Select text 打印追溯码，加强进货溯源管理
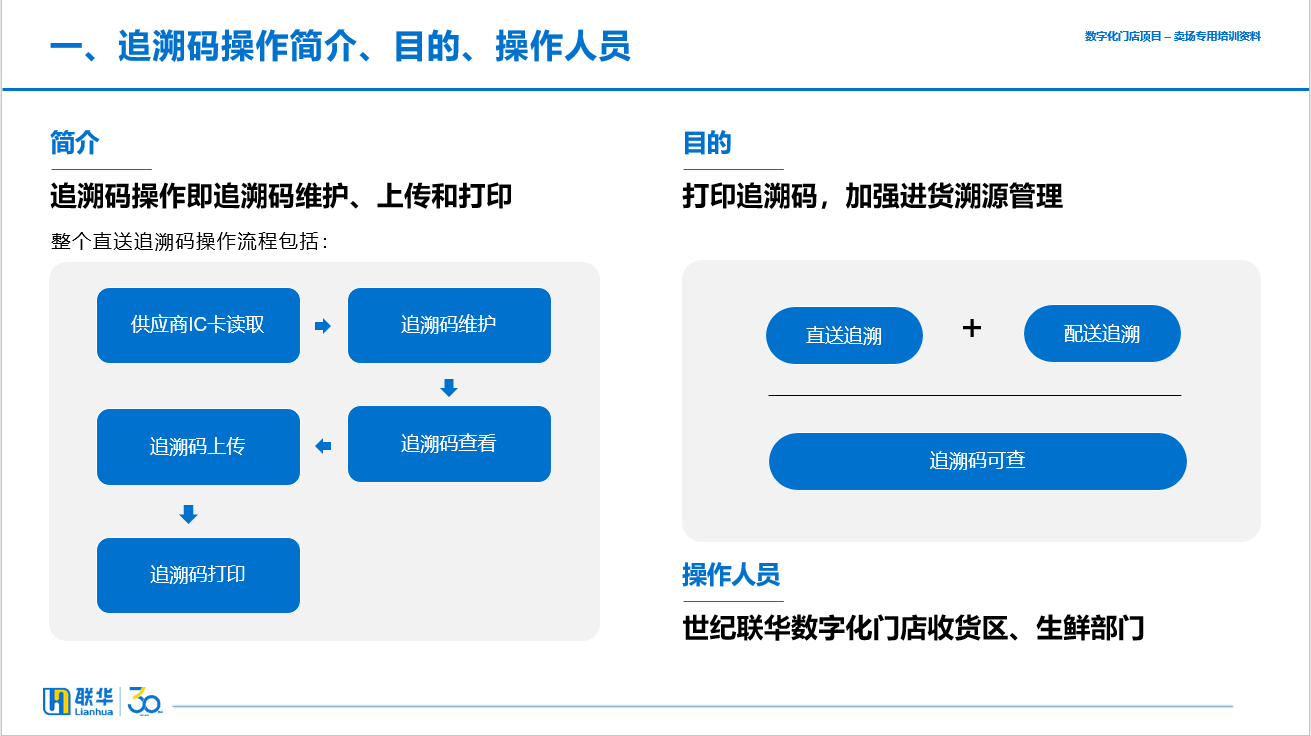This screenshot has height=736, width=1311. [x=872, y=196]
